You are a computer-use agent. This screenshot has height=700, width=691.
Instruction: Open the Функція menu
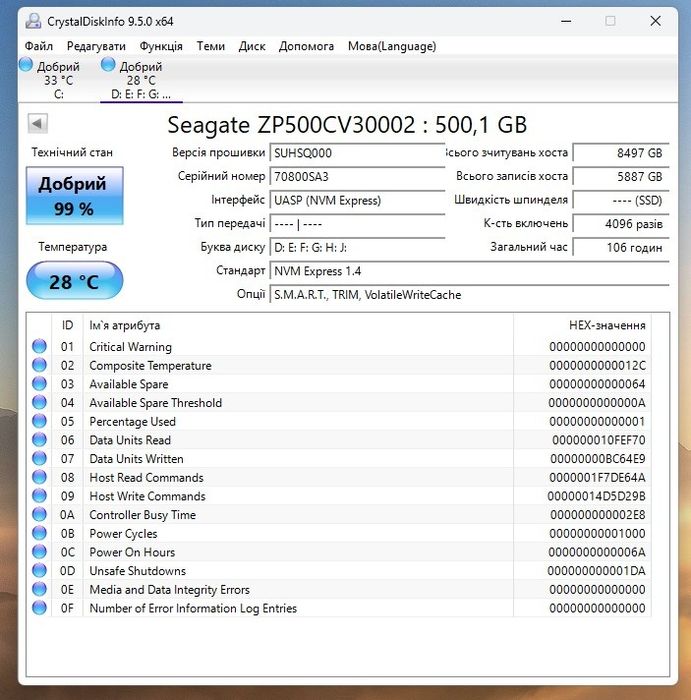tap(161, 46)
